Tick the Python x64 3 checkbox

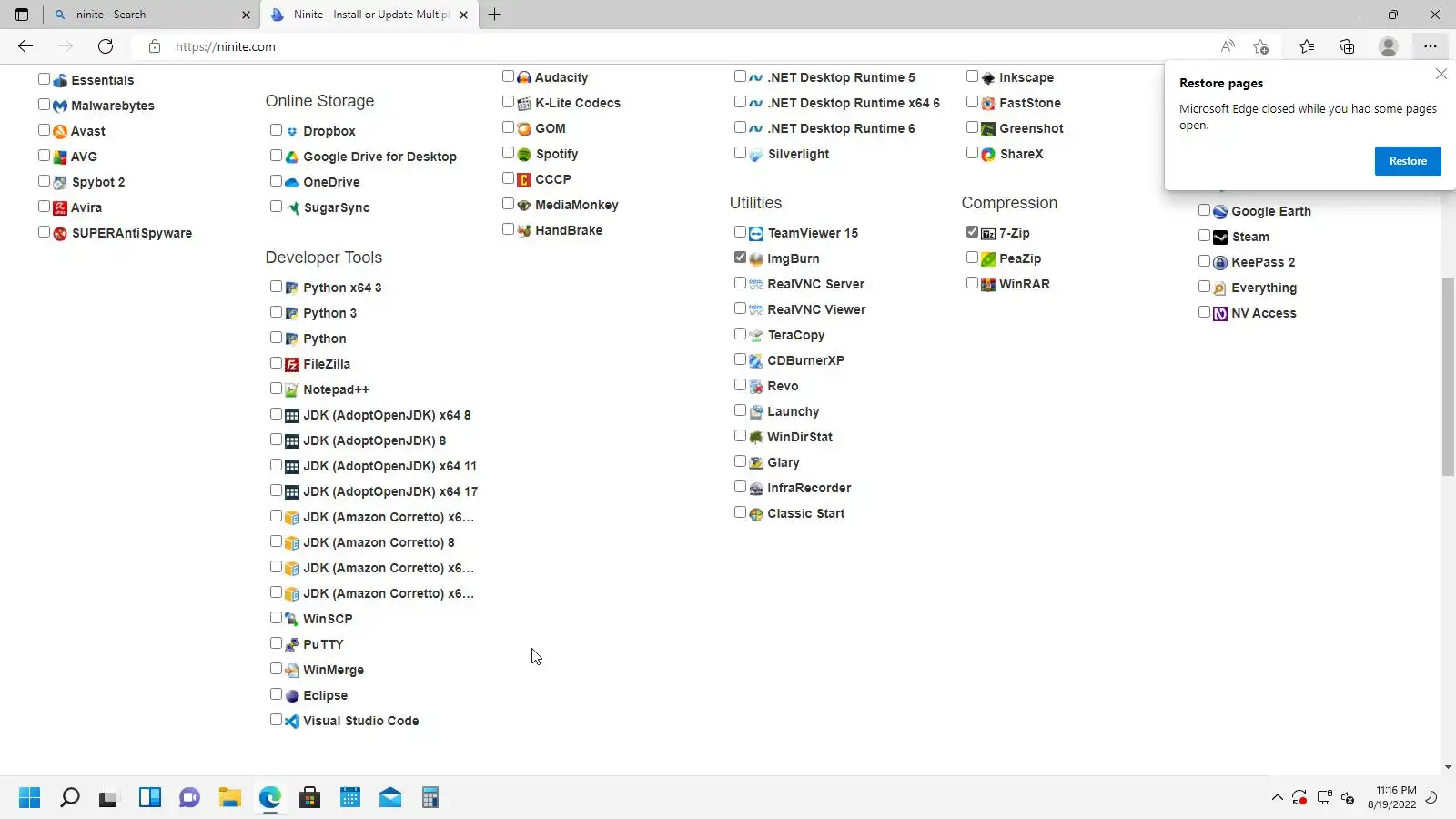click(276, 287)
